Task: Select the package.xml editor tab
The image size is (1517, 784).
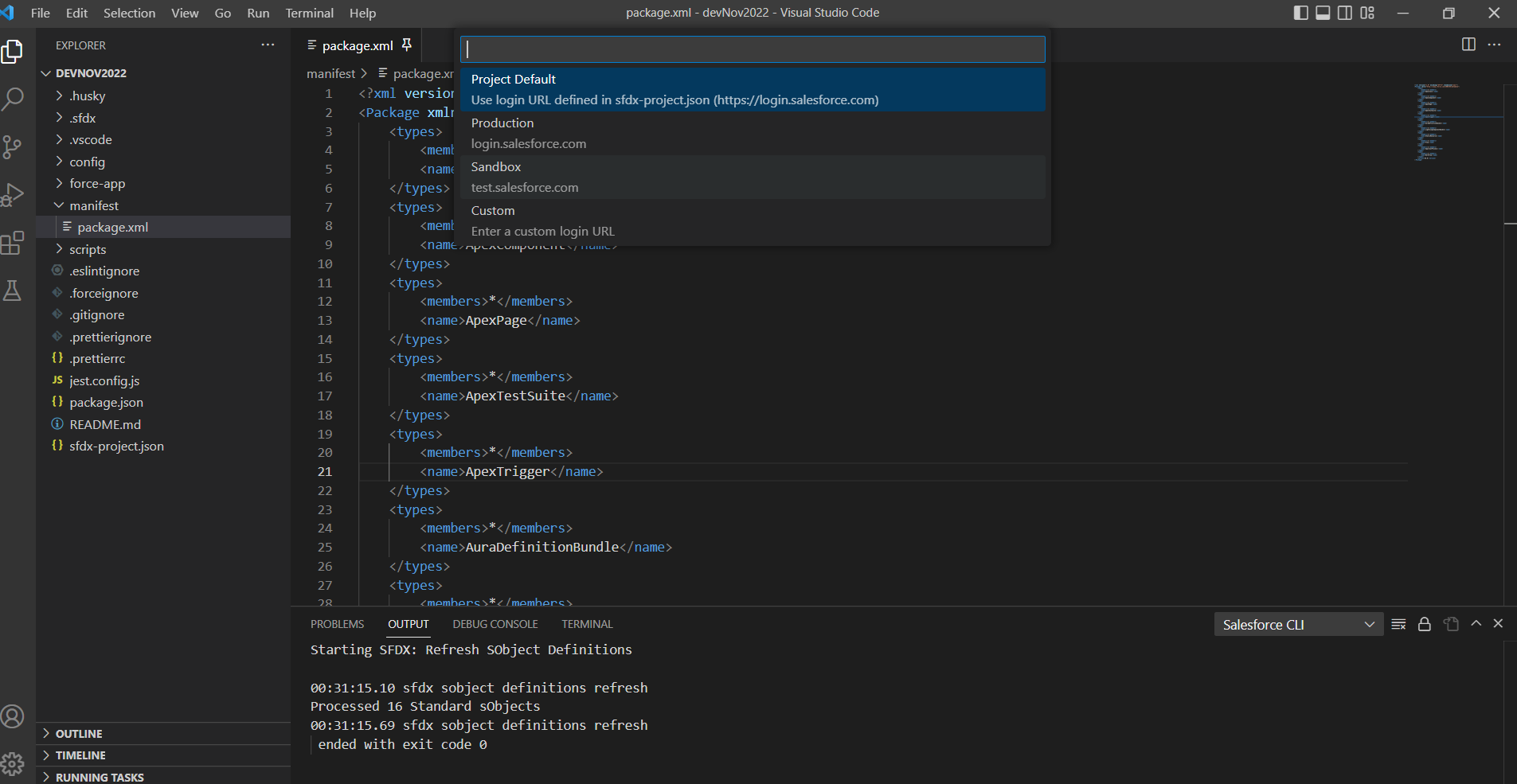Action: coord(358,45)
